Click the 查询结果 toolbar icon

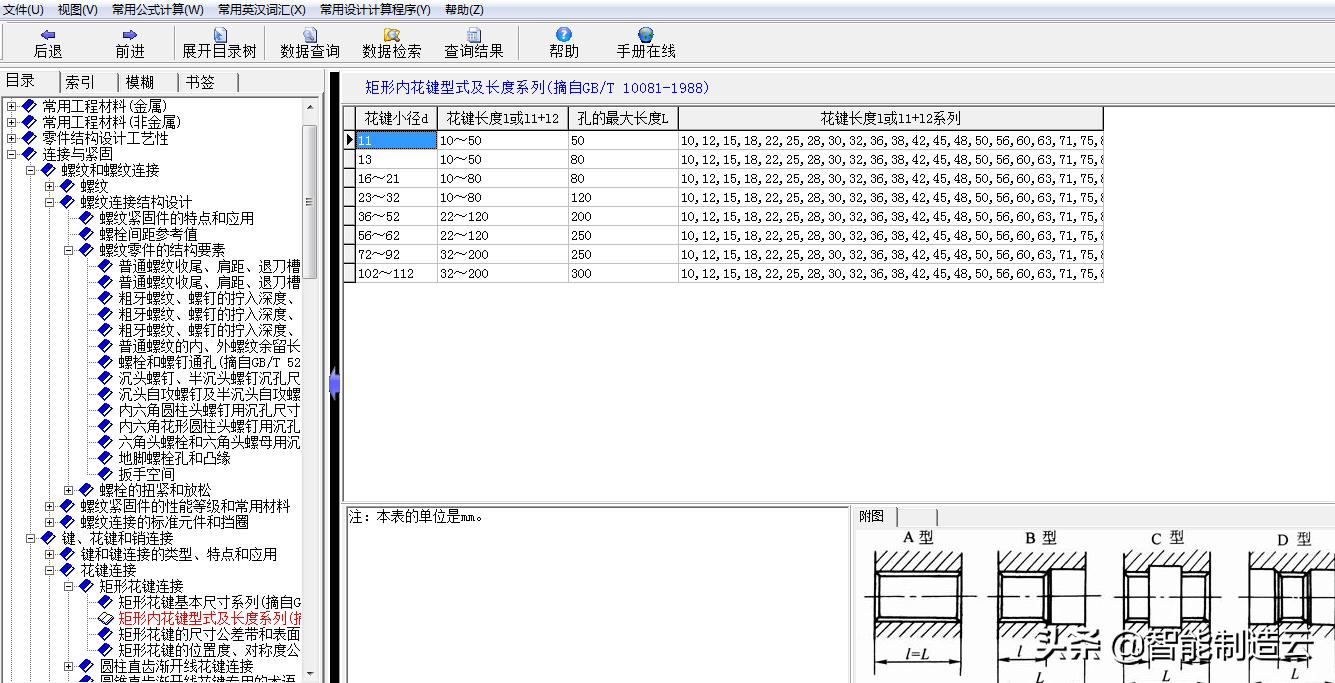pyautogui.click(x=474, y=35)
